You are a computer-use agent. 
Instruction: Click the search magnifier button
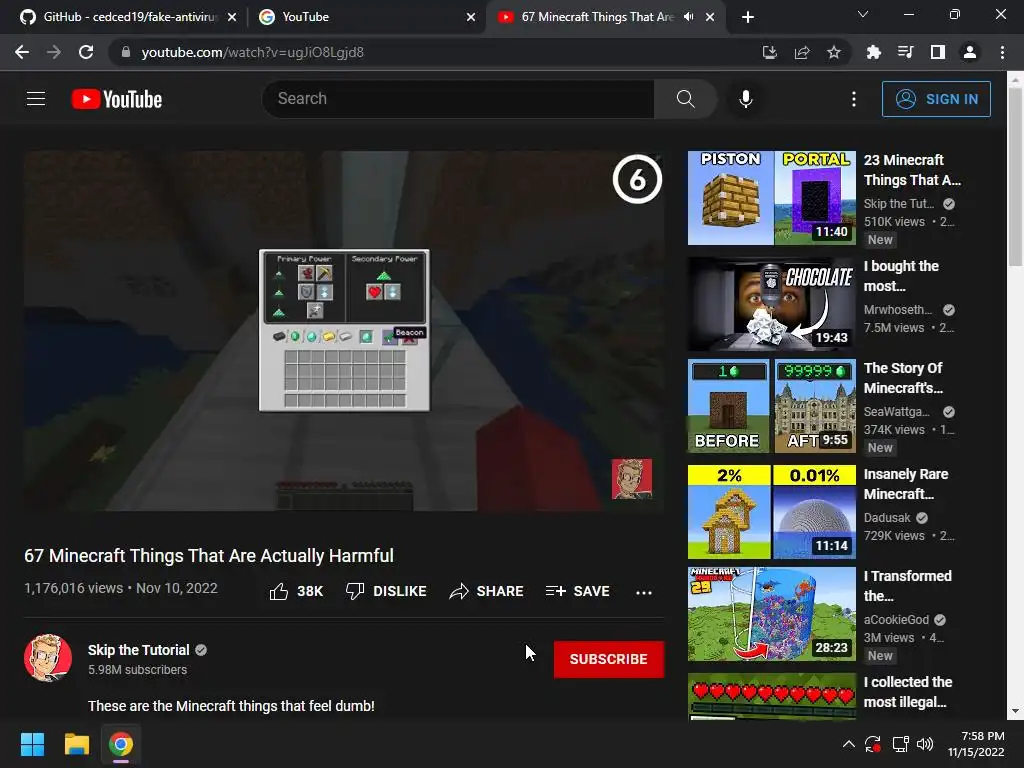click(x=685, y=99)
